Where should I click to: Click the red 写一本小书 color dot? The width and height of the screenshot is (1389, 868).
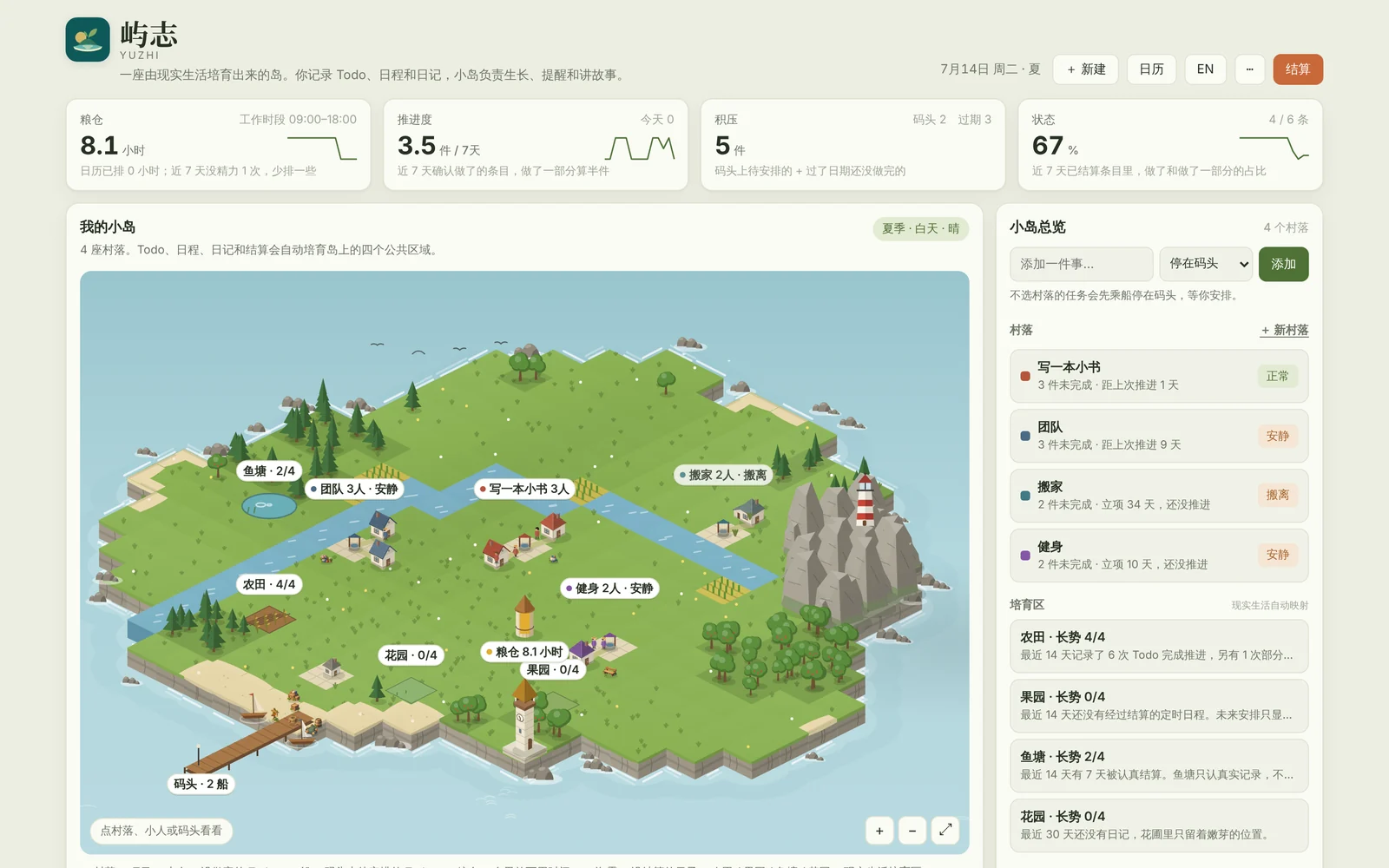[1025, 376]
